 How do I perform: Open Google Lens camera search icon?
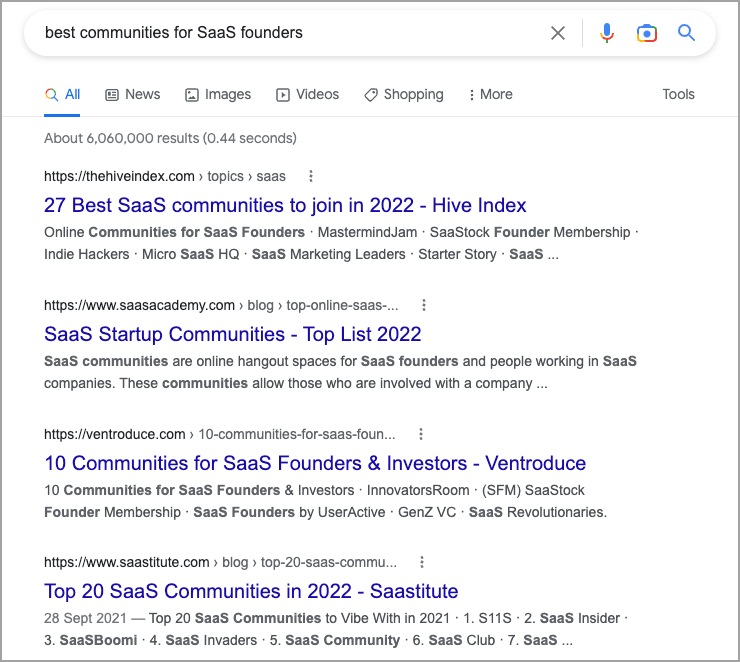tap(647, 33)
